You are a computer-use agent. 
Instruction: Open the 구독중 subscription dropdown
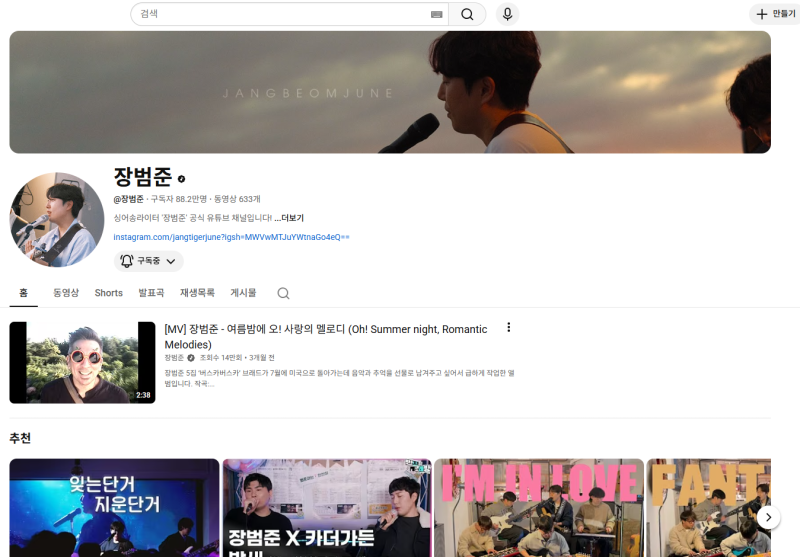[x=148, y=261]
